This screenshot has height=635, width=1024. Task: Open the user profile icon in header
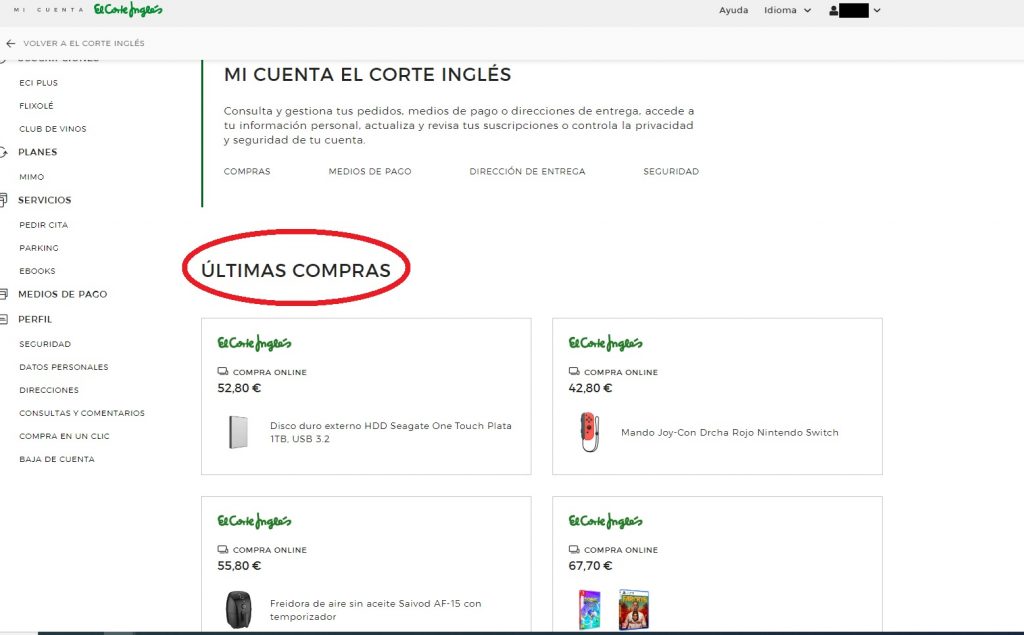834,10
